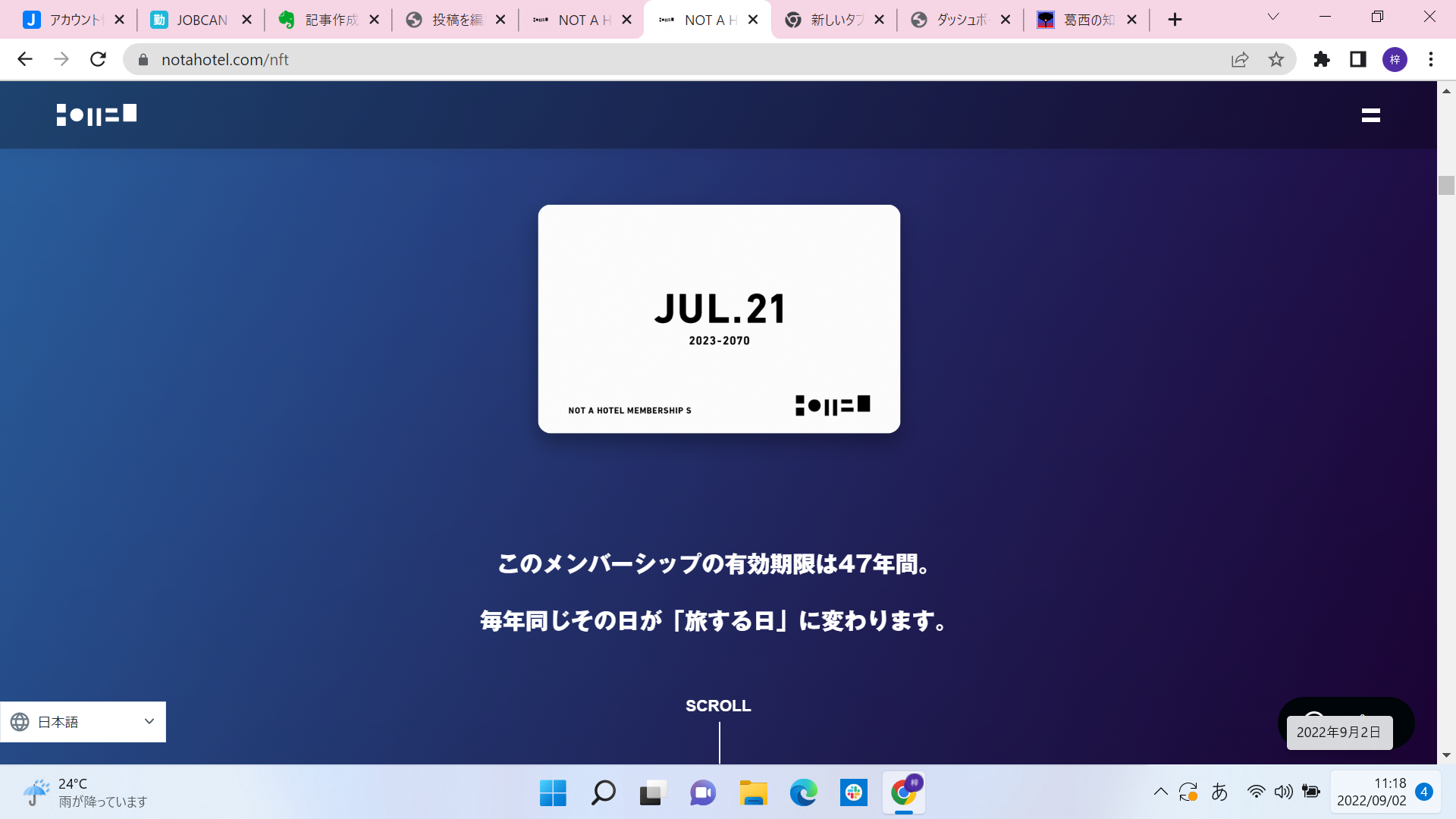Click the NOT A HOTEL logo in header
Screen dimensions: 1456x819
tap(96, 115)
